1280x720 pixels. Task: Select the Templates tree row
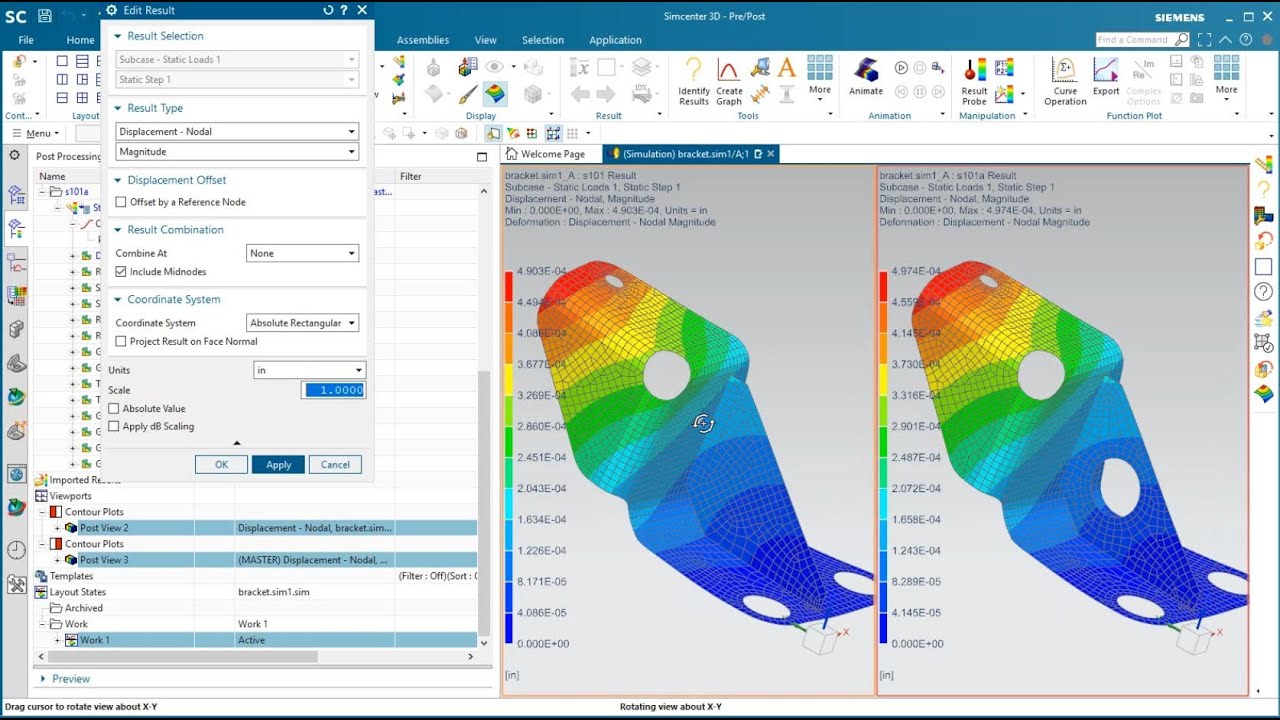(255, 576)
